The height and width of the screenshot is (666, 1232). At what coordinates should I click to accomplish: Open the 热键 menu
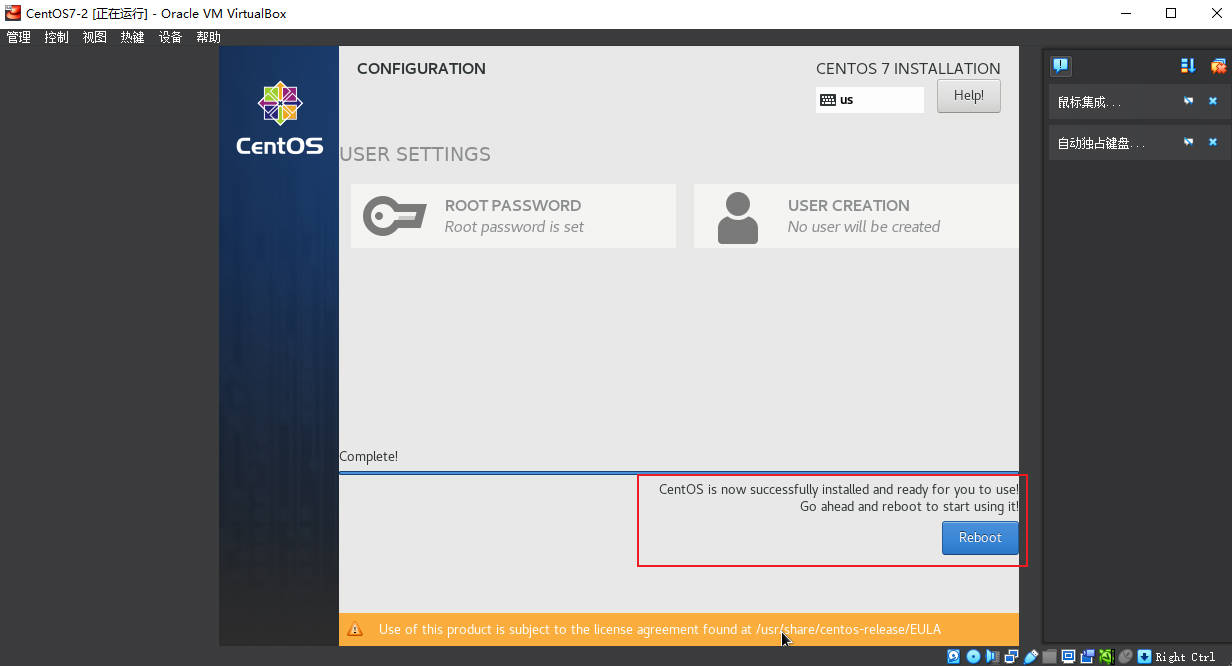[133, 37]
